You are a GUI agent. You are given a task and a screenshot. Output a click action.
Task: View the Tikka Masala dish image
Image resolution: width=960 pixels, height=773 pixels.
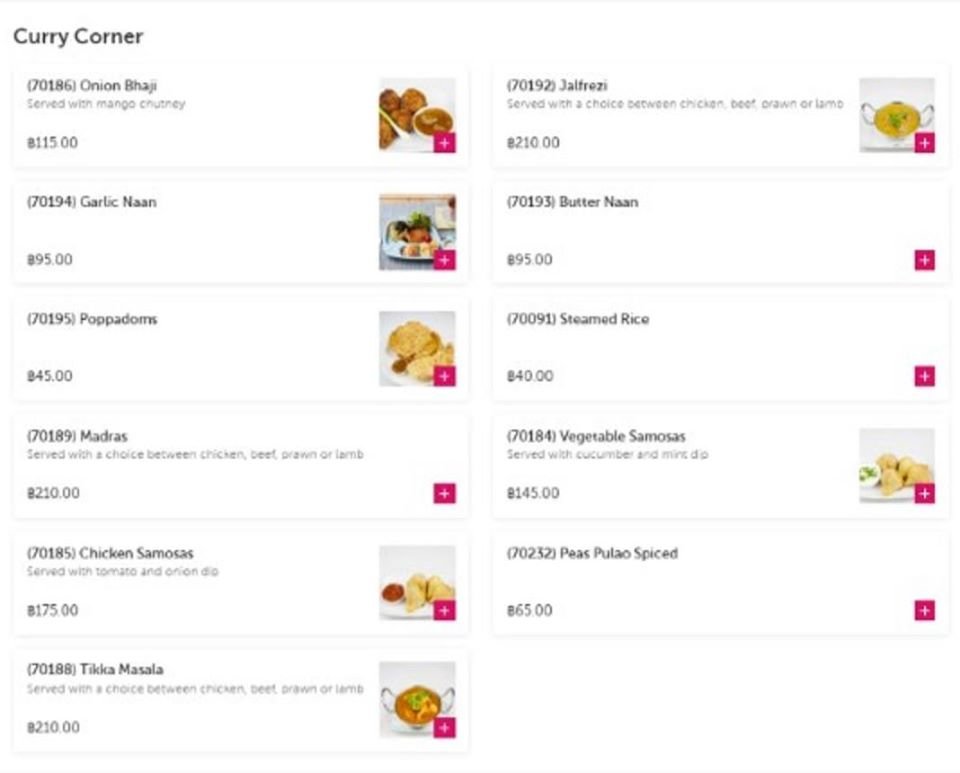417,700
